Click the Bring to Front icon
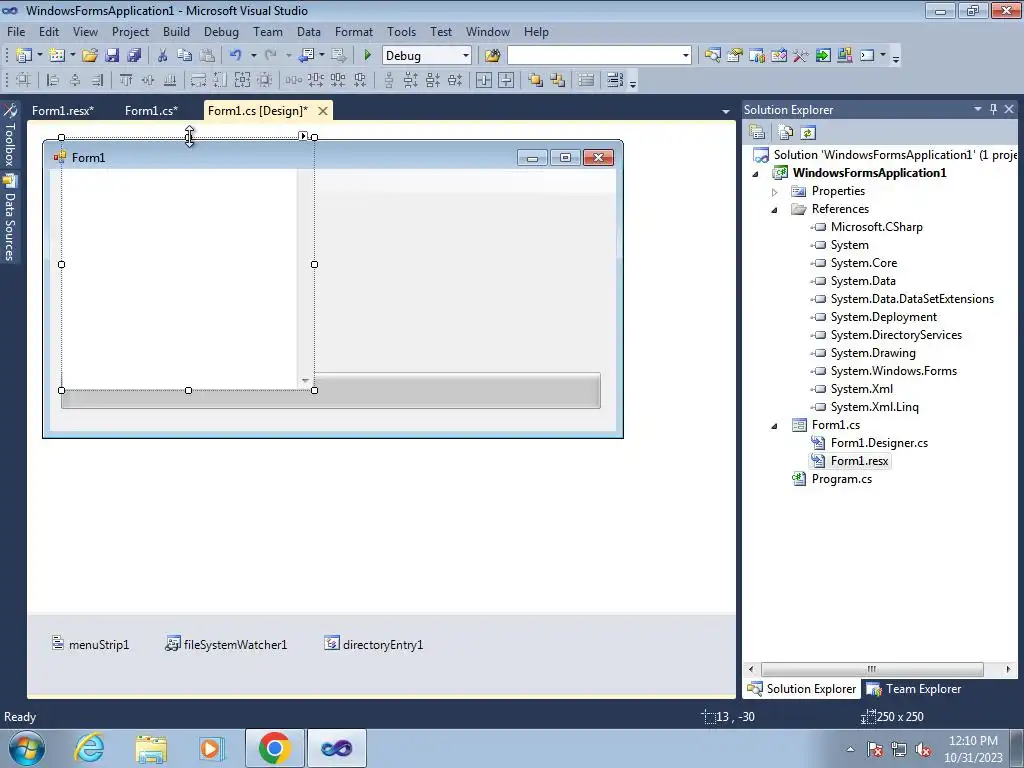Screen dimensions: 1024x768 pos(536,80)
